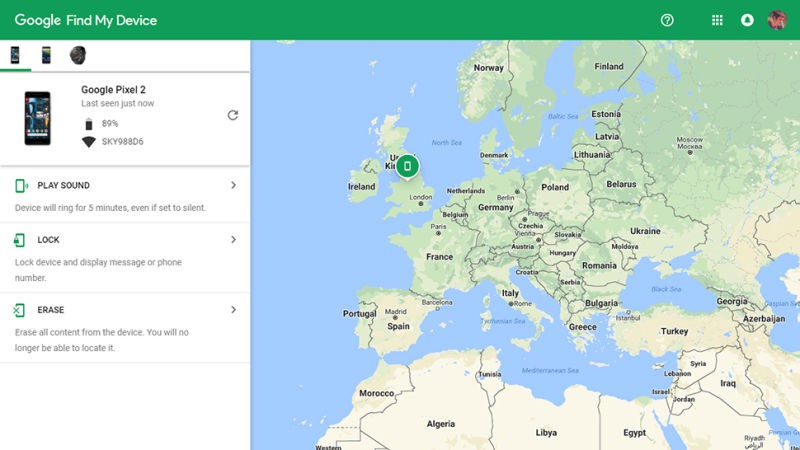Click the Google Pixel 2 phone image
Viewport: 800px width, 450px height.
coord(38,118)
